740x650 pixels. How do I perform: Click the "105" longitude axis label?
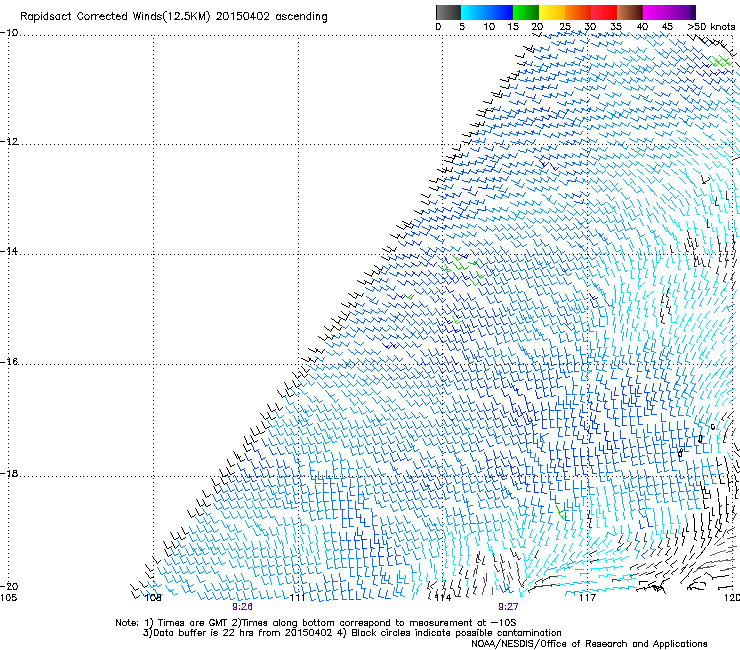8,598
